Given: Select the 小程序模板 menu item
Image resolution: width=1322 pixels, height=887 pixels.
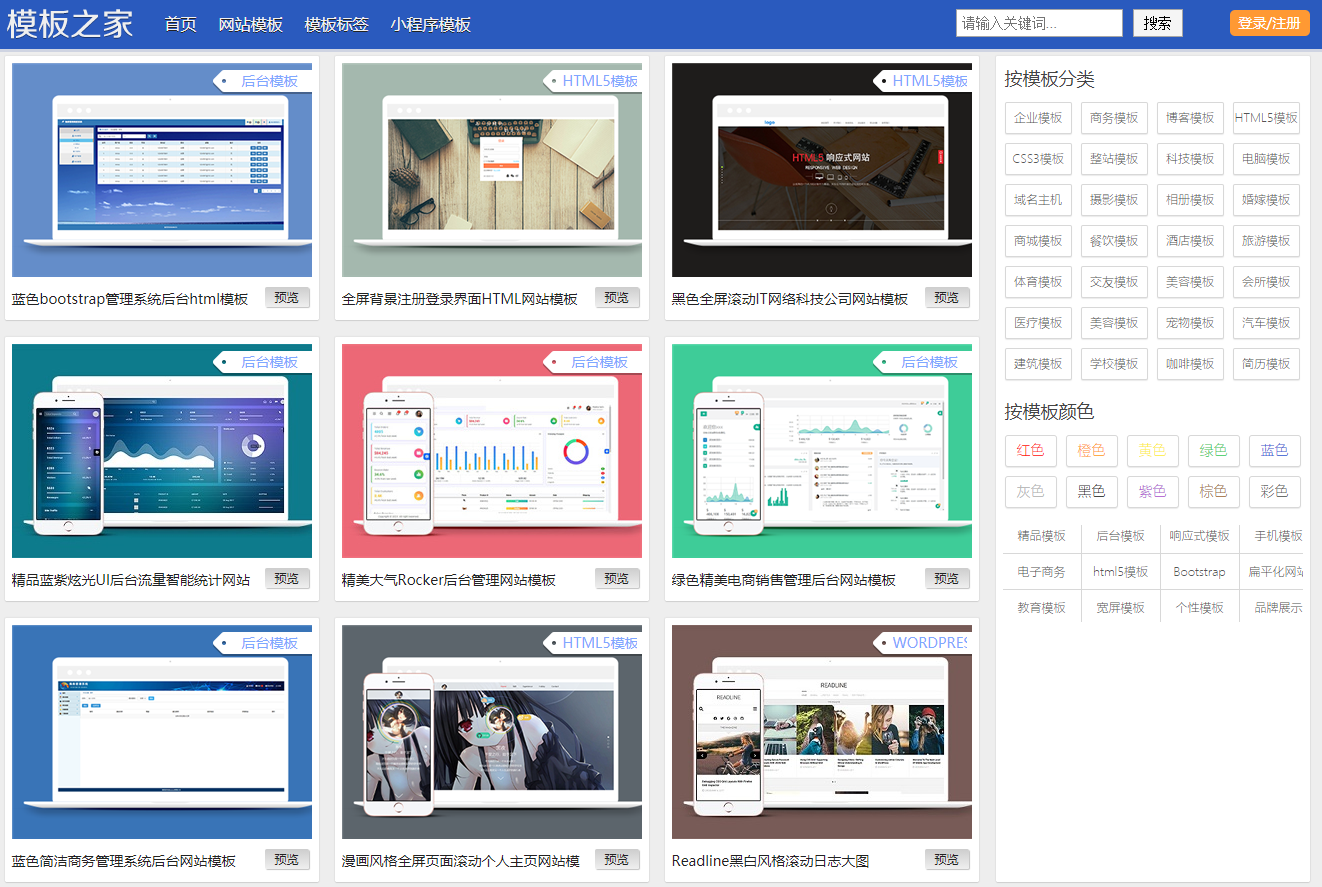Looking at the screenshot, I should pyautogui.click(x=430, y=25).
